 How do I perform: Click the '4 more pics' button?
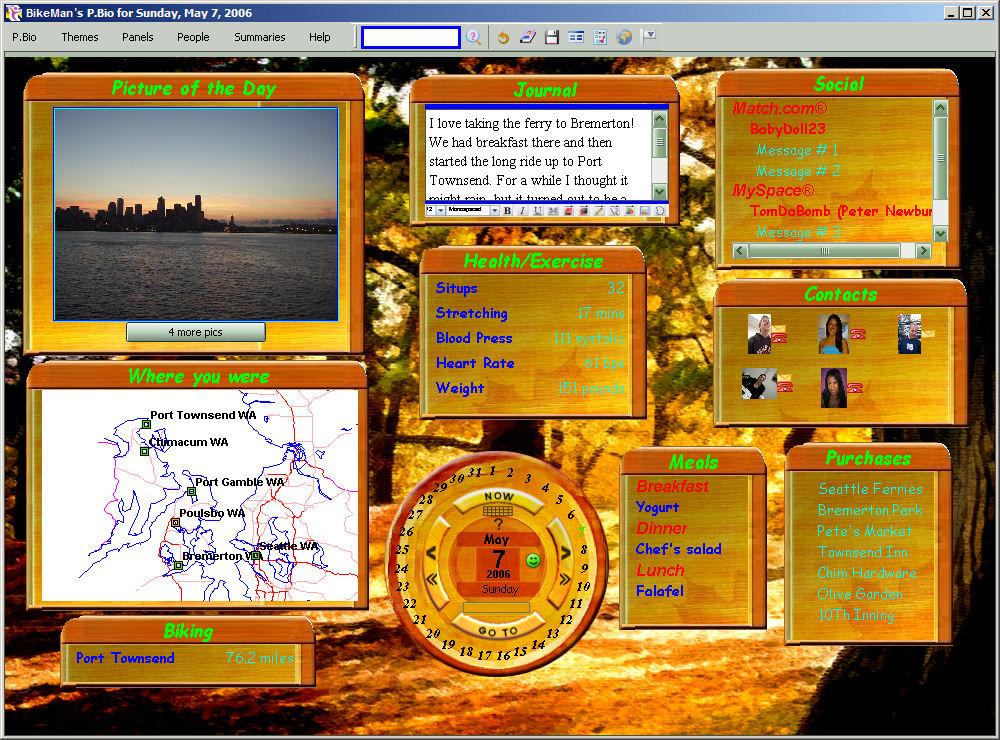point(196,332)
